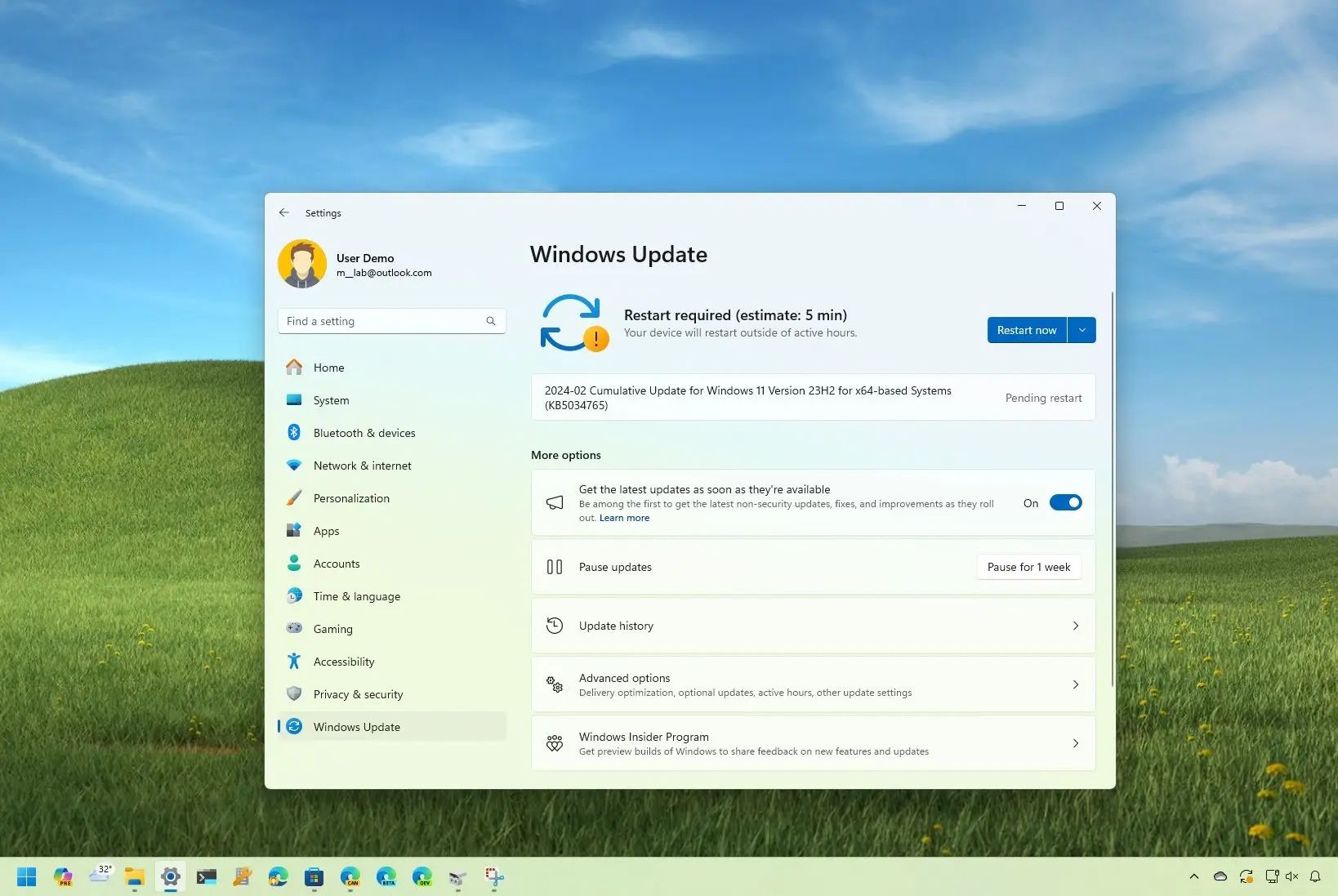The width and height of the screenshot is (1338, 896).
Task: Click the Settings gear taskbar icon
Action: point(170,877)
